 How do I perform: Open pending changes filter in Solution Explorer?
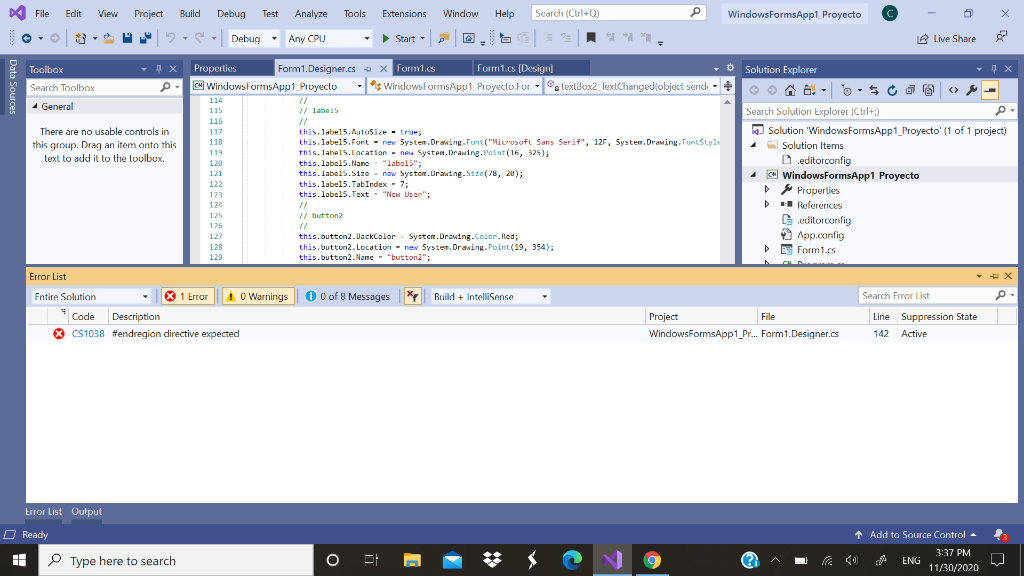point(846,90)
